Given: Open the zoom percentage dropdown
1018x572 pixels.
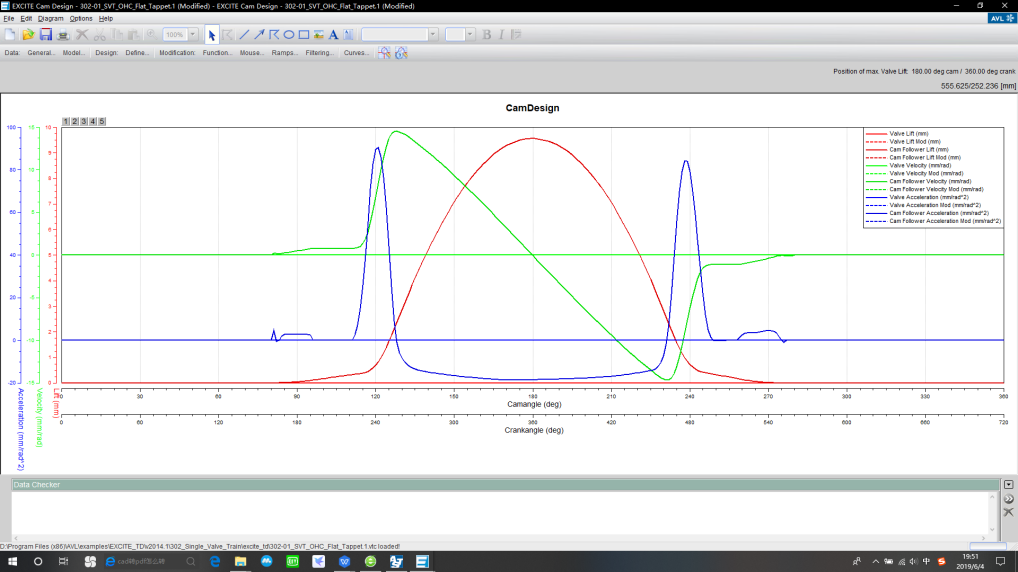Looking at the screenshot, I should click(191, 34).
